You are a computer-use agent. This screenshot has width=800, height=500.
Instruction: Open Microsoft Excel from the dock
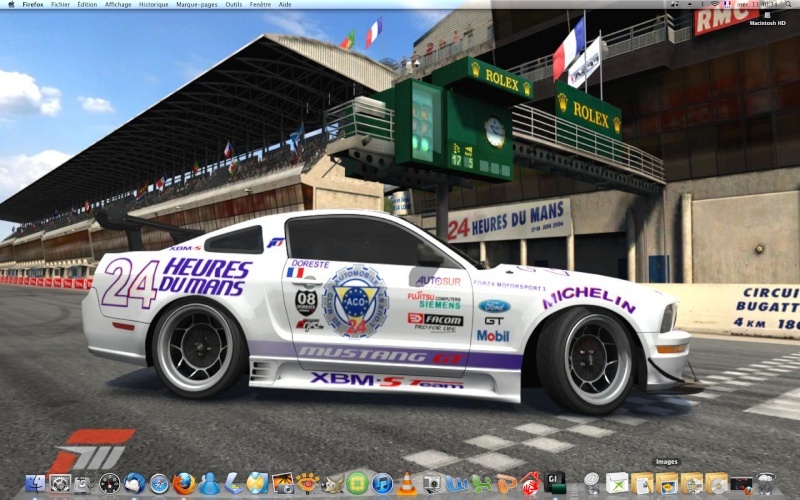[482, 483]
